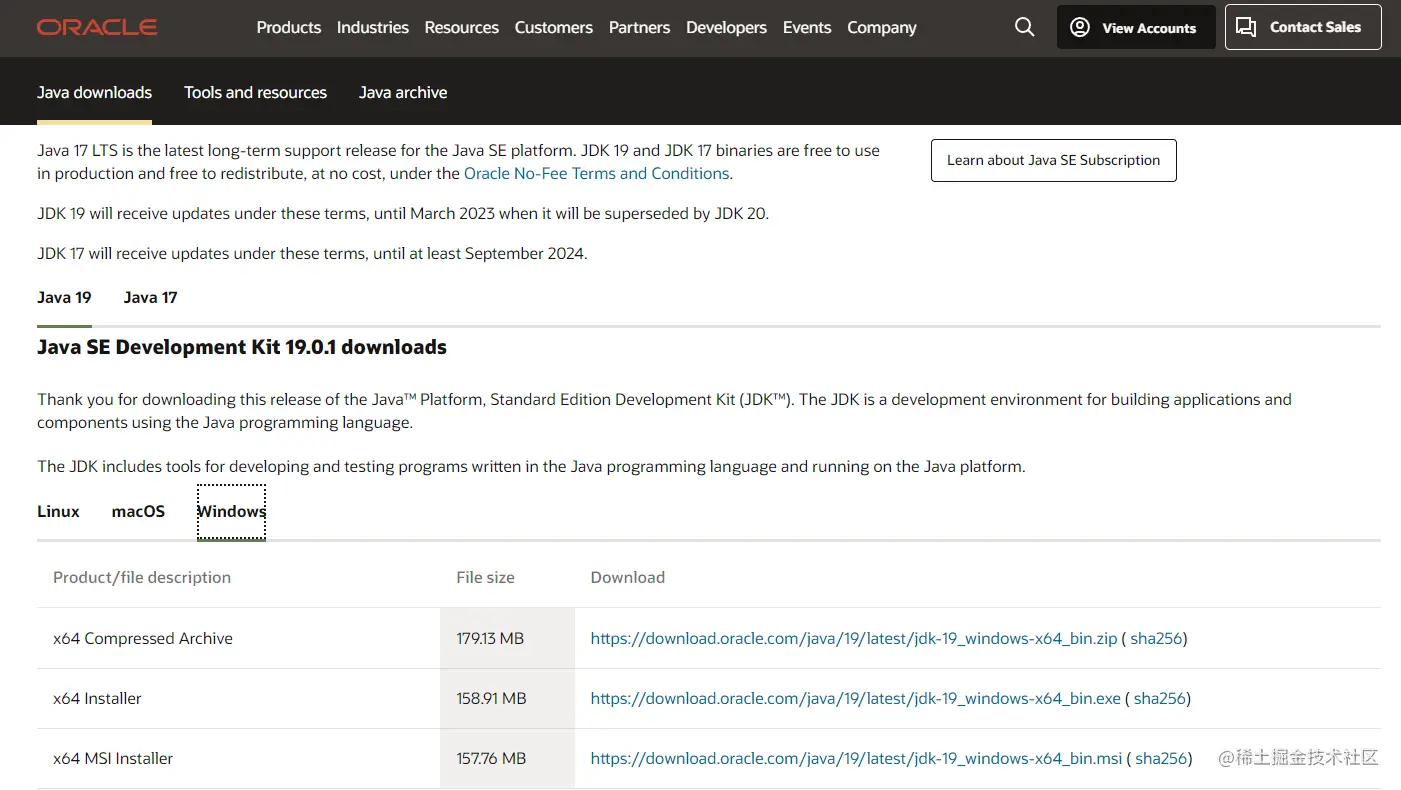
Task: Open the Customers menu
Action: point(554,28)
